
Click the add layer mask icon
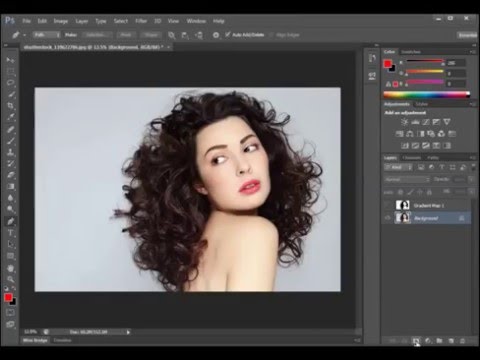click(x=416, y=341)
